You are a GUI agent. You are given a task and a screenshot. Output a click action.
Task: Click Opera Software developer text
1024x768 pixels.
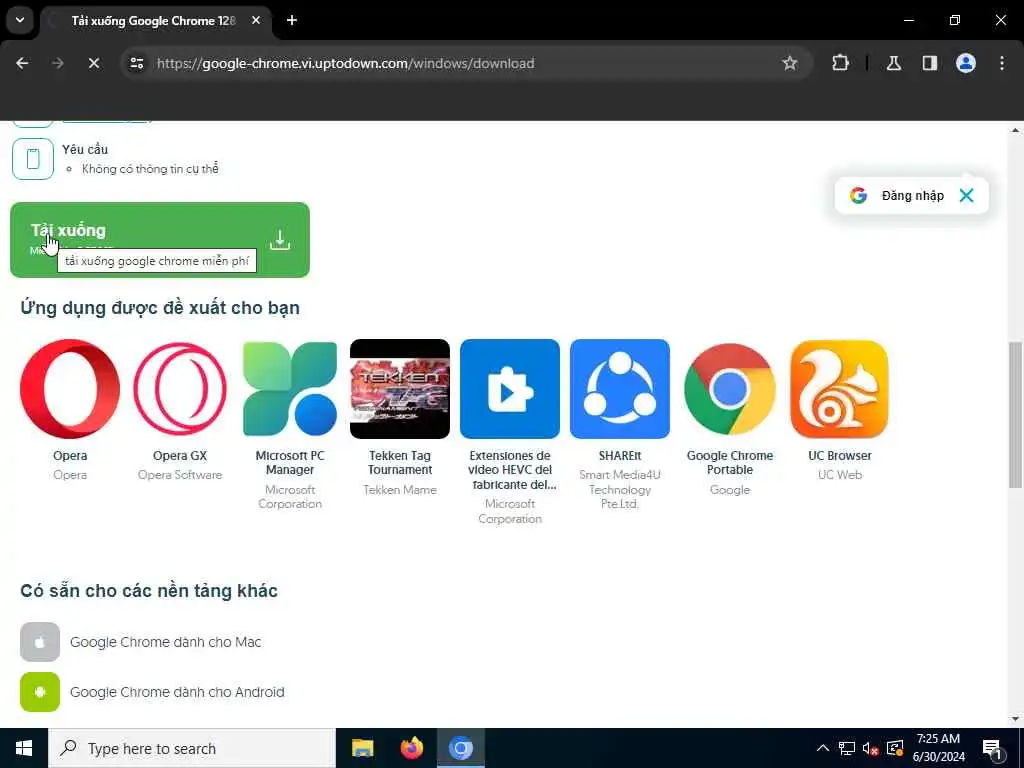[x=180, y=475]
